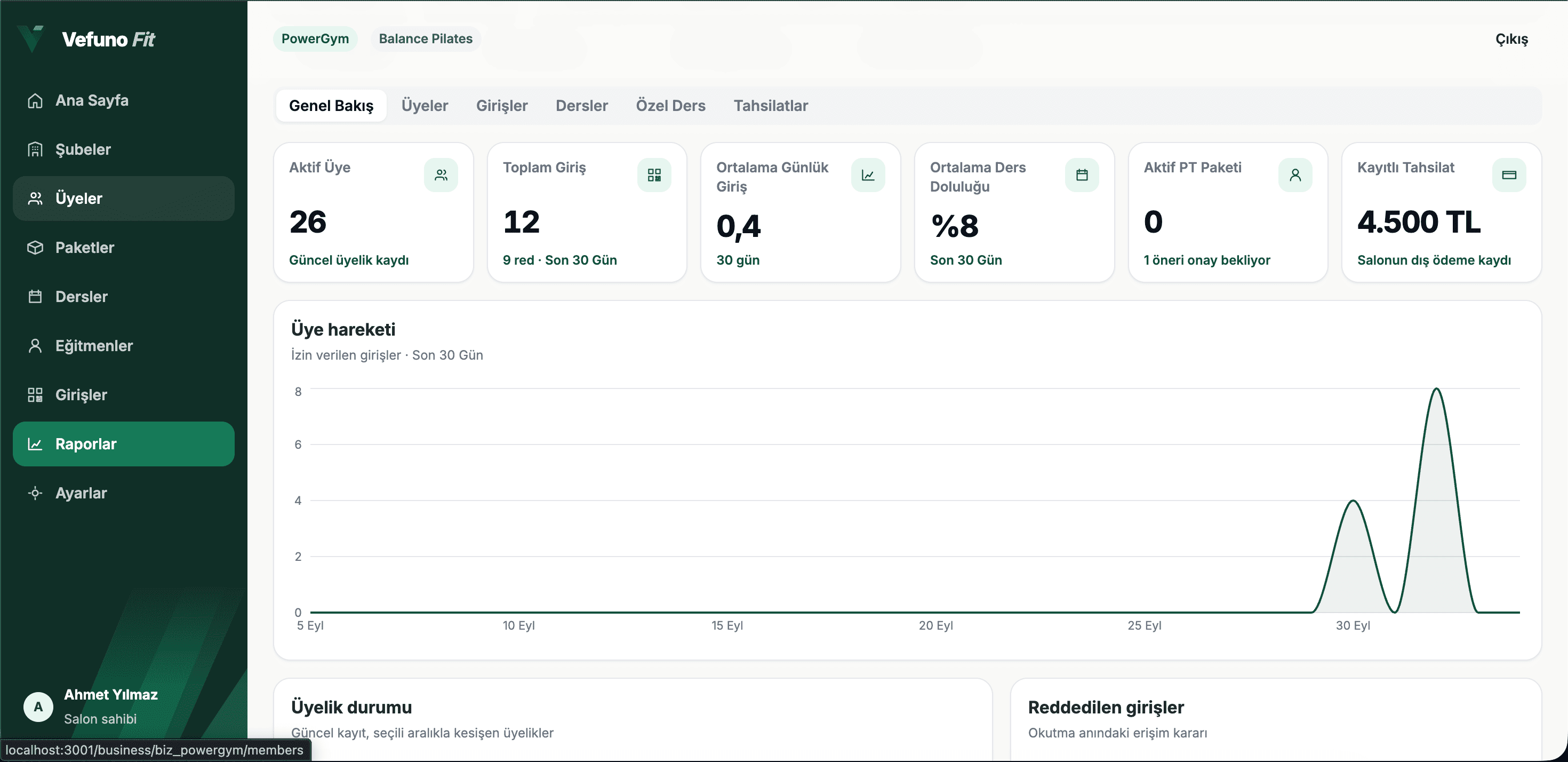Click the Üyeler people icon in sidebar

pos(35,199)
